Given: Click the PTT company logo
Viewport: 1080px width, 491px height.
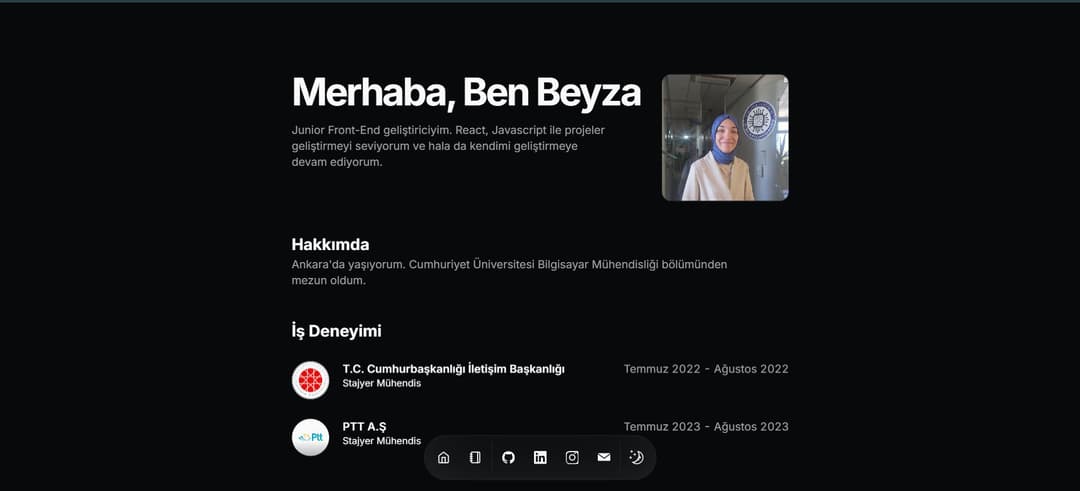Looking at the screenshot, I should [310, 437].
